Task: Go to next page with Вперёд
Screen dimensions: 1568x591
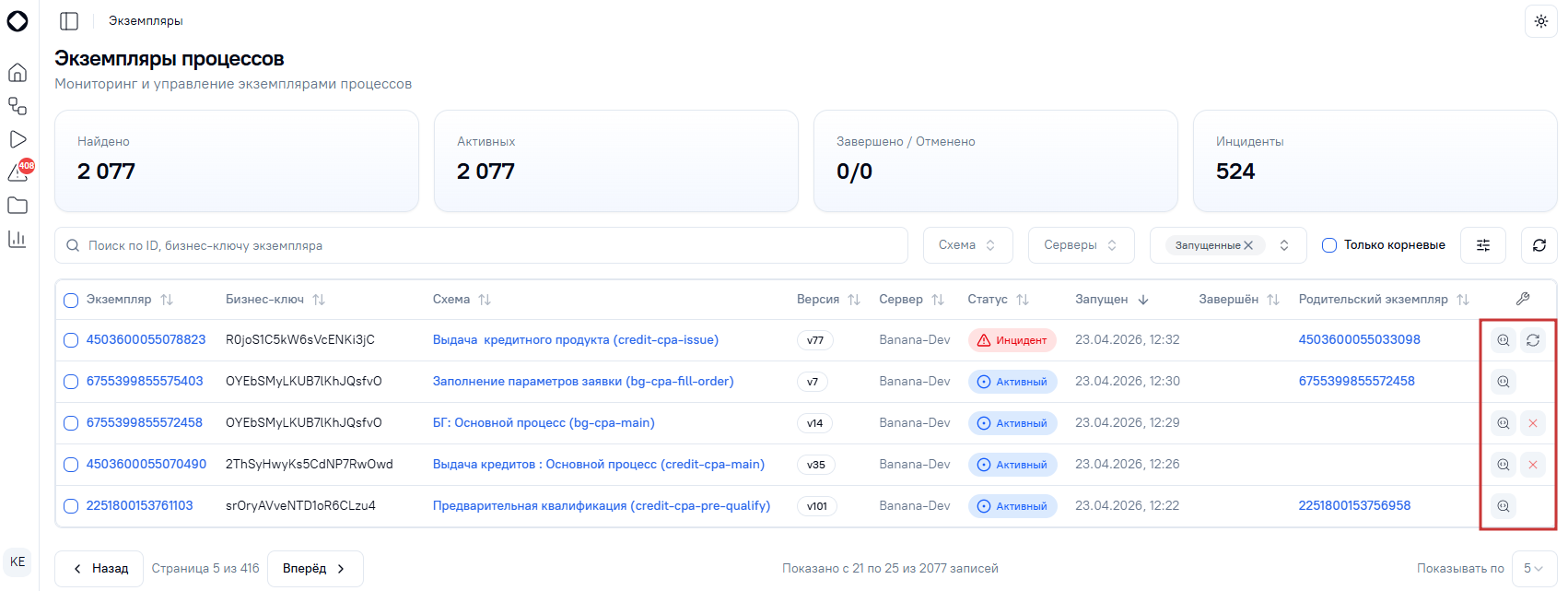Action: (315, 569)
